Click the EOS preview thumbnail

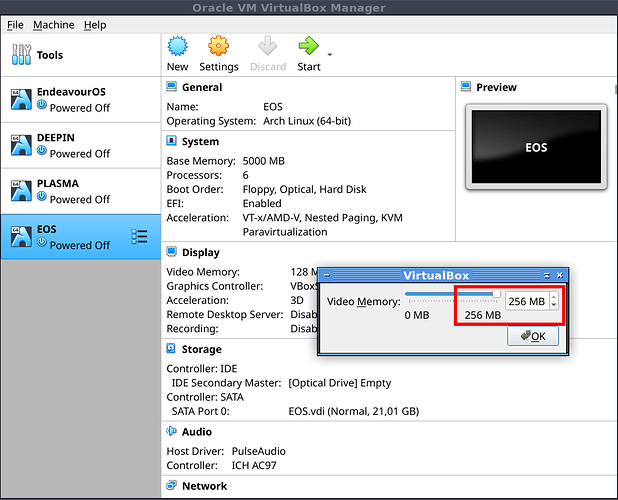point(536,147)
